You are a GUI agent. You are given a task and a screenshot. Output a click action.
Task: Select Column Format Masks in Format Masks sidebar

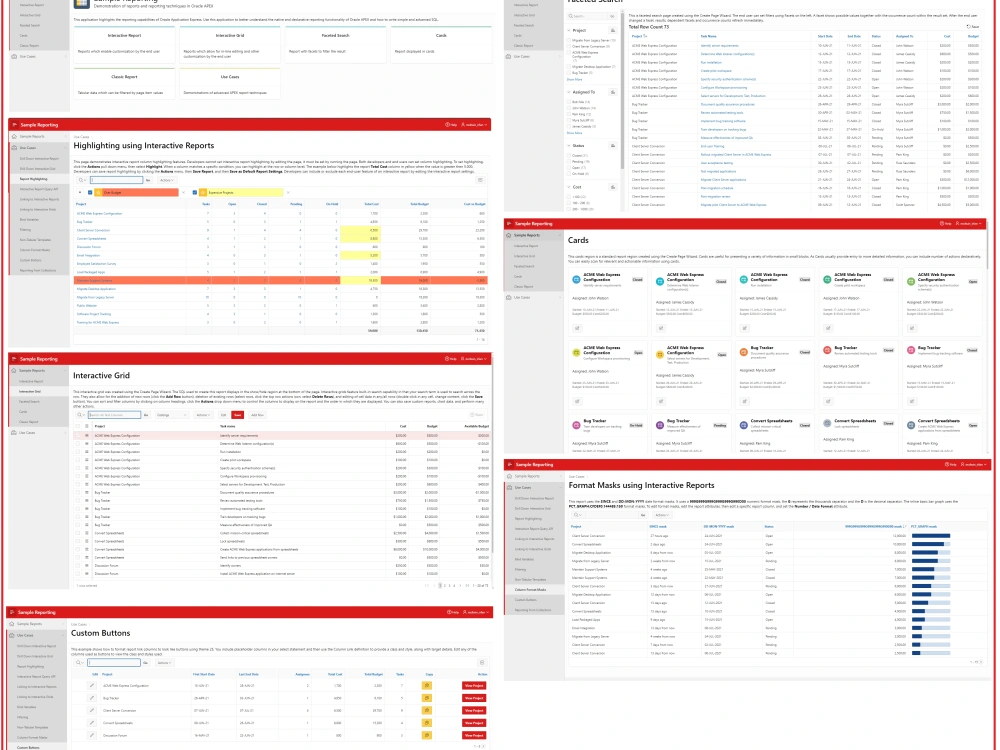click(x=534, y=590)
